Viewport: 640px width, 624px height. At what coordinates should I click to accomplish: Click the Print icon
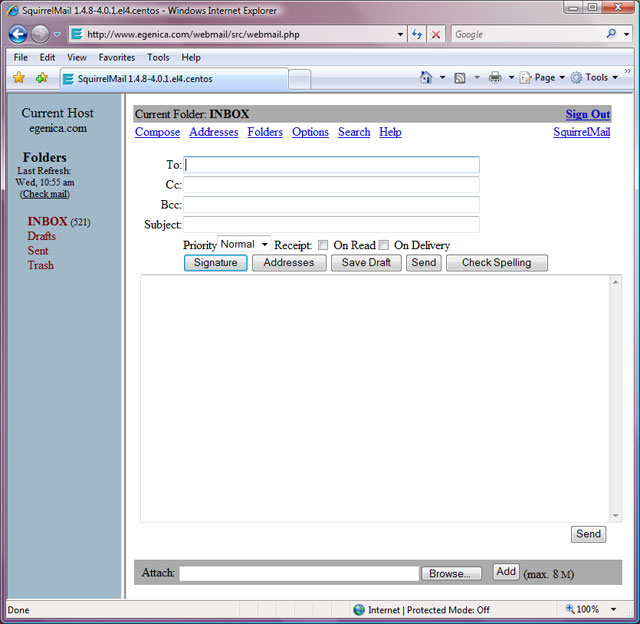pyautogui.click(x=495, y=77)
